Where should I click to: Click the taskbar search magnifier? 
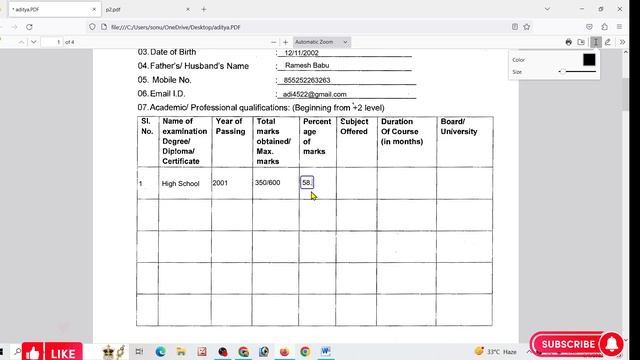coord(17,351)
